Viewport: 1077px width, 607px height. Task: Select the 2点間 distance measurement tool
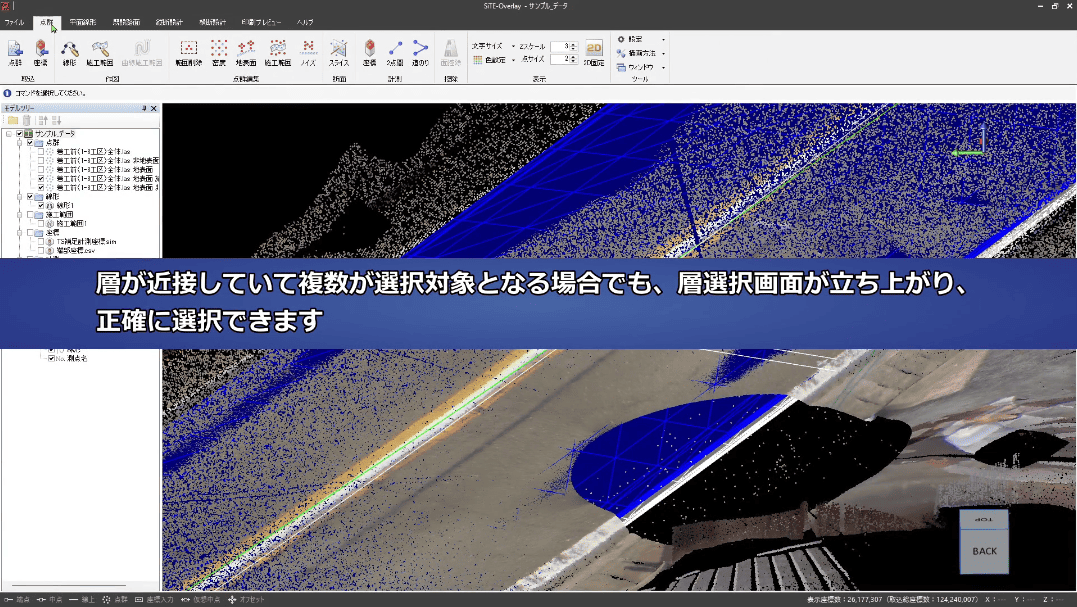(395, 53)
